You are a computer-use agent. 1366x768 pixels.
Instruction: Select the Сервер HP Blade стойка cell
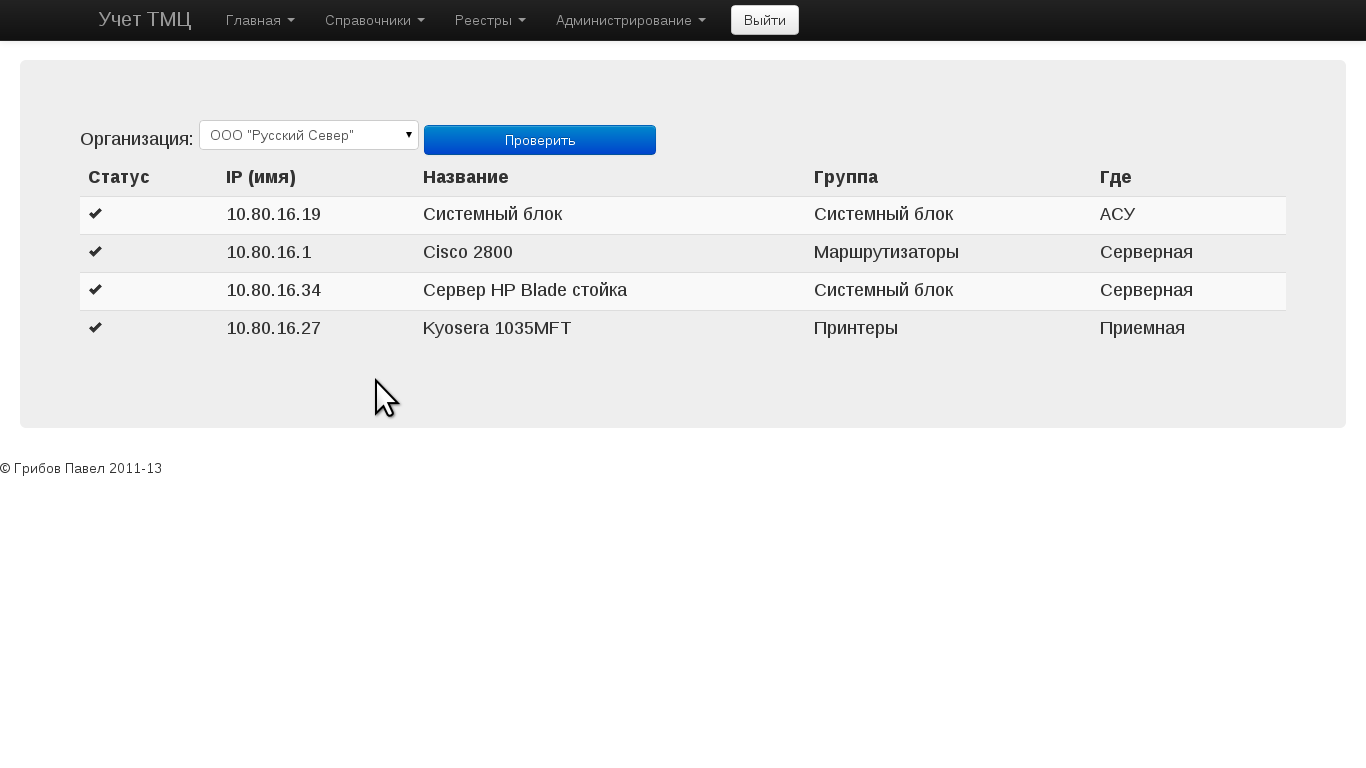pos(525,290)
